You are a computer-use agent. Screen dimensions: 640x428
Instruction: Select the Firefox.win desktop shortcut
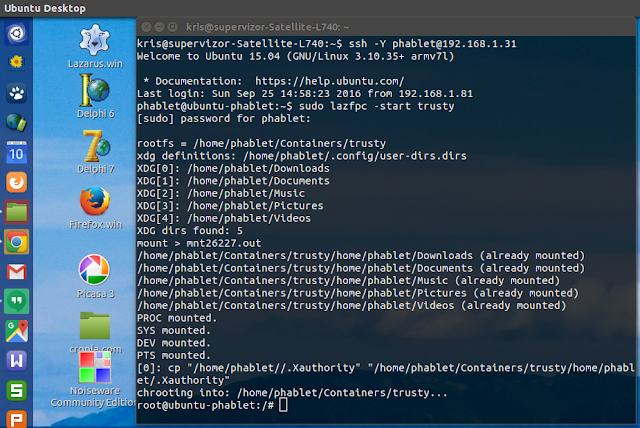click(95, 208)
